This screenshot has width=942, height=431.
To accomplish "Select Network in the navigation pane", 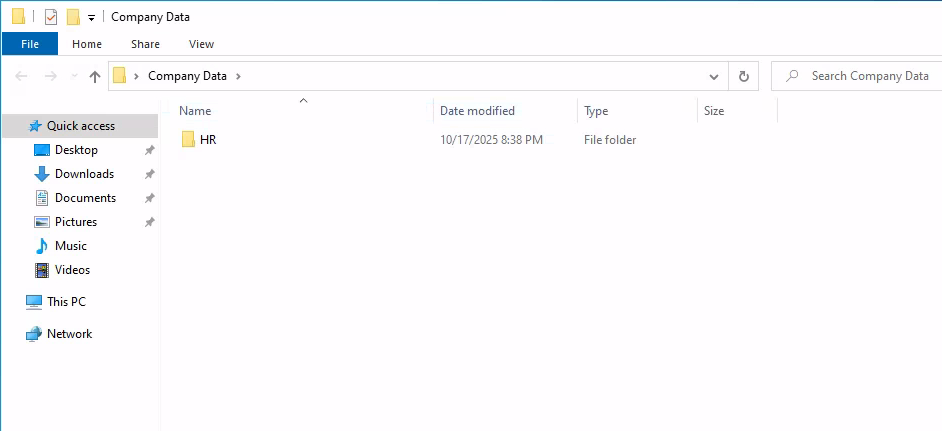I will tap(69, 334).
